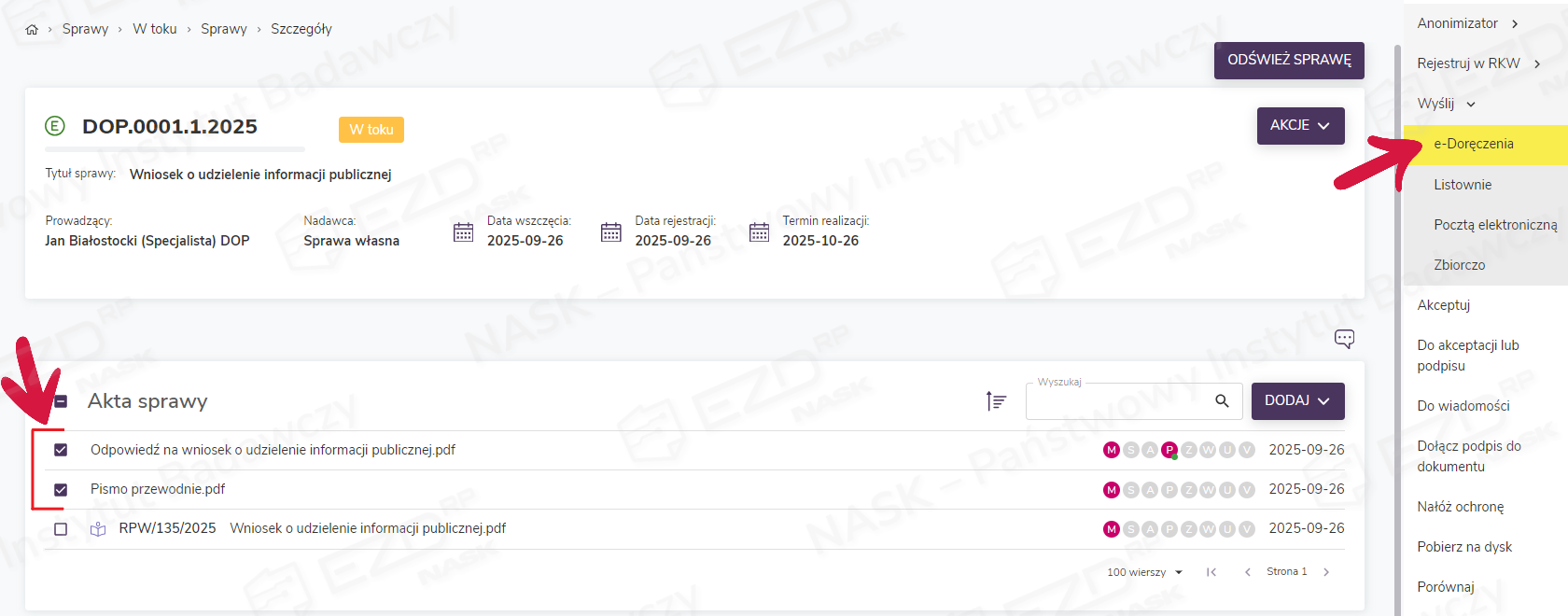Select e-Doręczenia from Wyślij menu

(1474, 145)
